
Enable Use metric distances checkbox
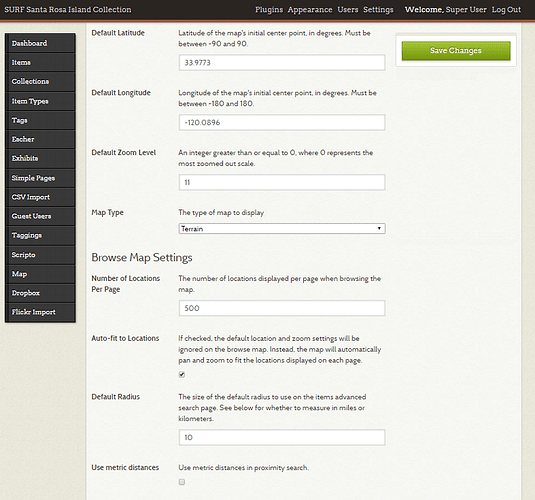coord(182,482)
